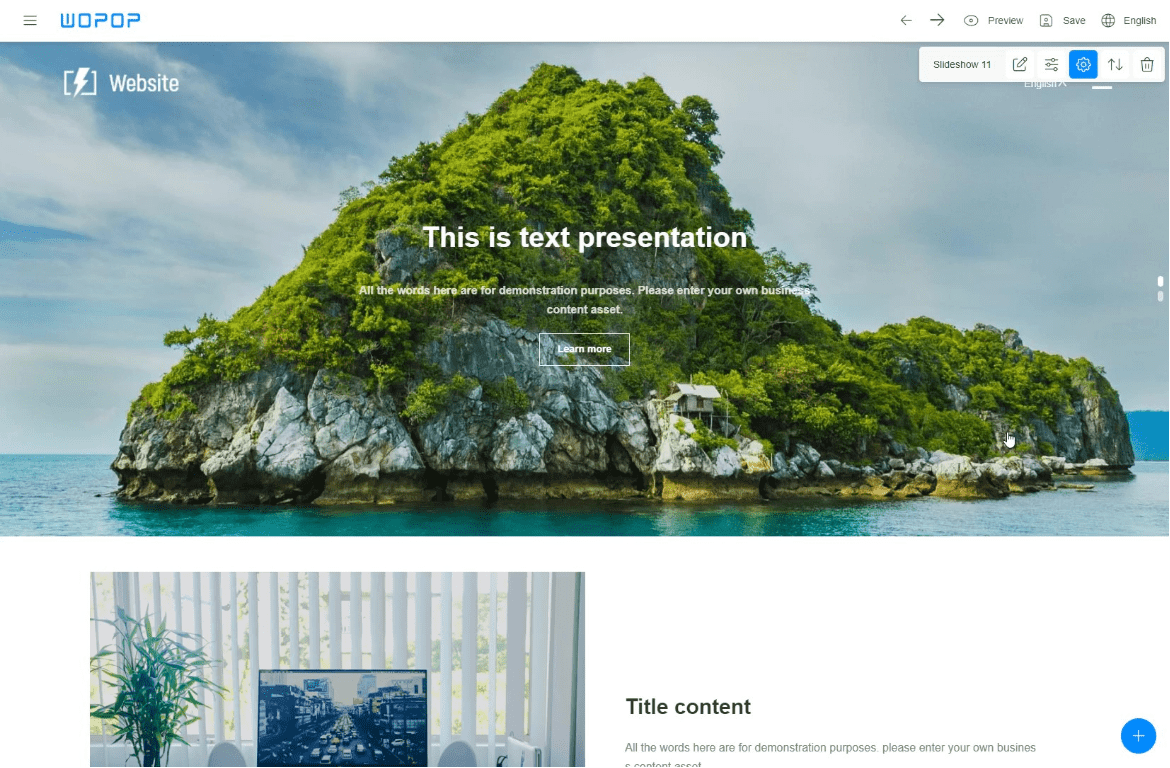1170x768 pixels.
Task: Open slideshow sliders adjustment icon
Action: 1051,64
